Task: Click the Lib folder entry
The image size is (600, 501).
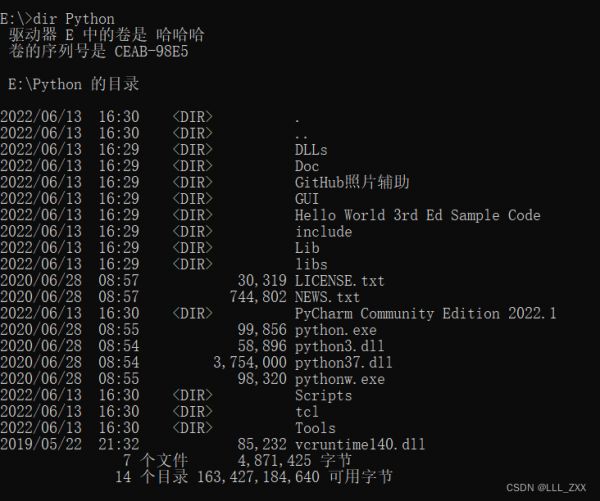Action: [x=307, y=248]
